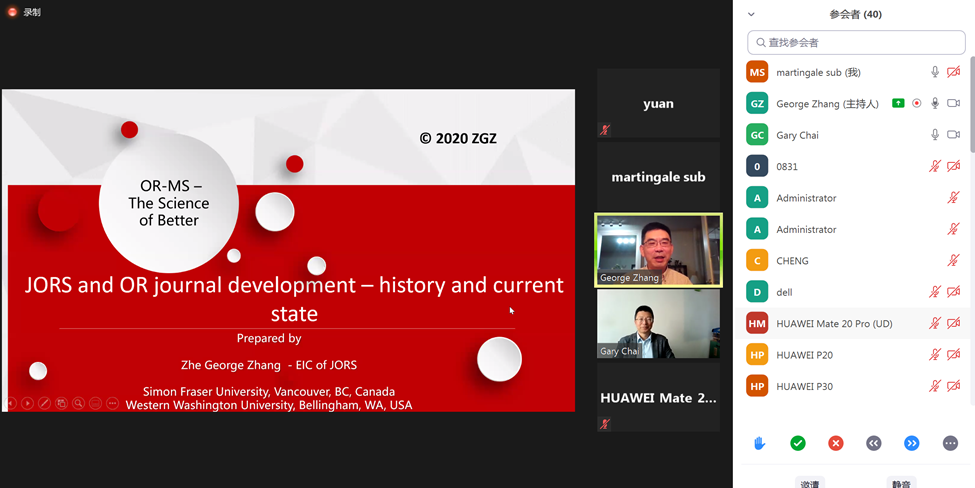This screenshot has width=975, height=488.
Task: Toggle Gary Chai's microphone icon
Action: (935, 135)
